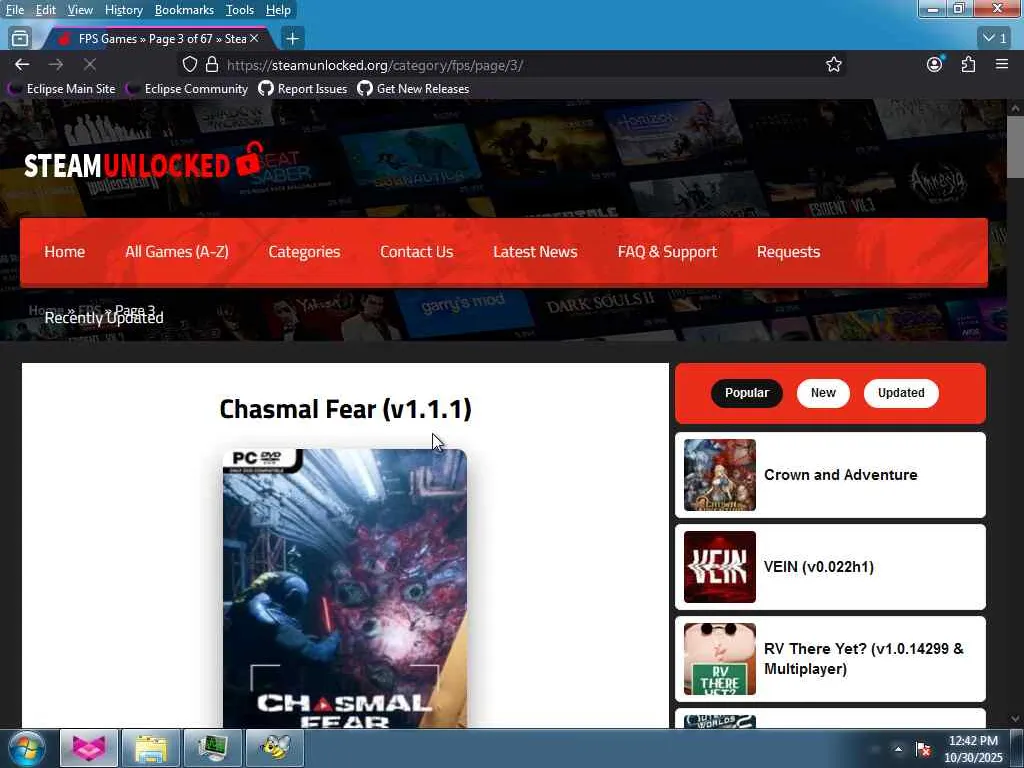The height and width of the screenshot is (768, 1024).
Task: Click the Chasmal Fear cover image
Action: click(345, 588)
